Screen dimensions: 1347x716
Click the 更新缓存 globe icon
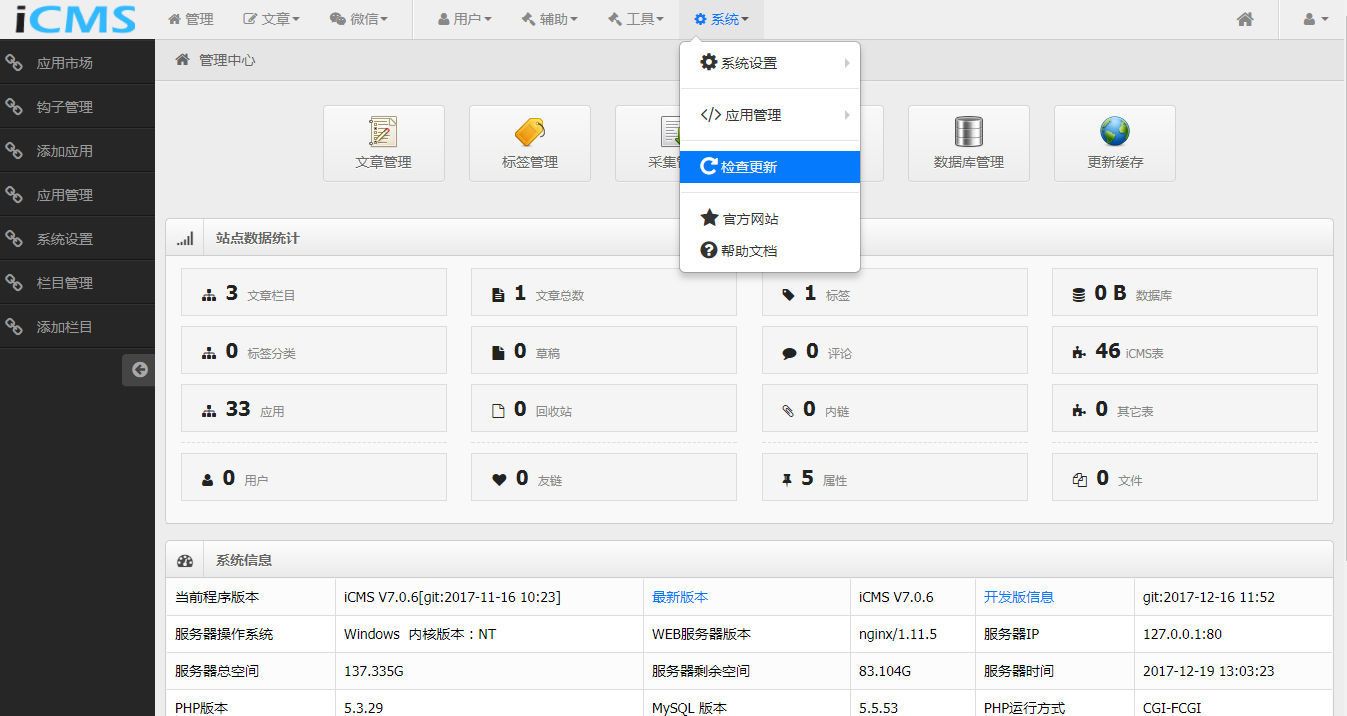tap(1114, 132)
